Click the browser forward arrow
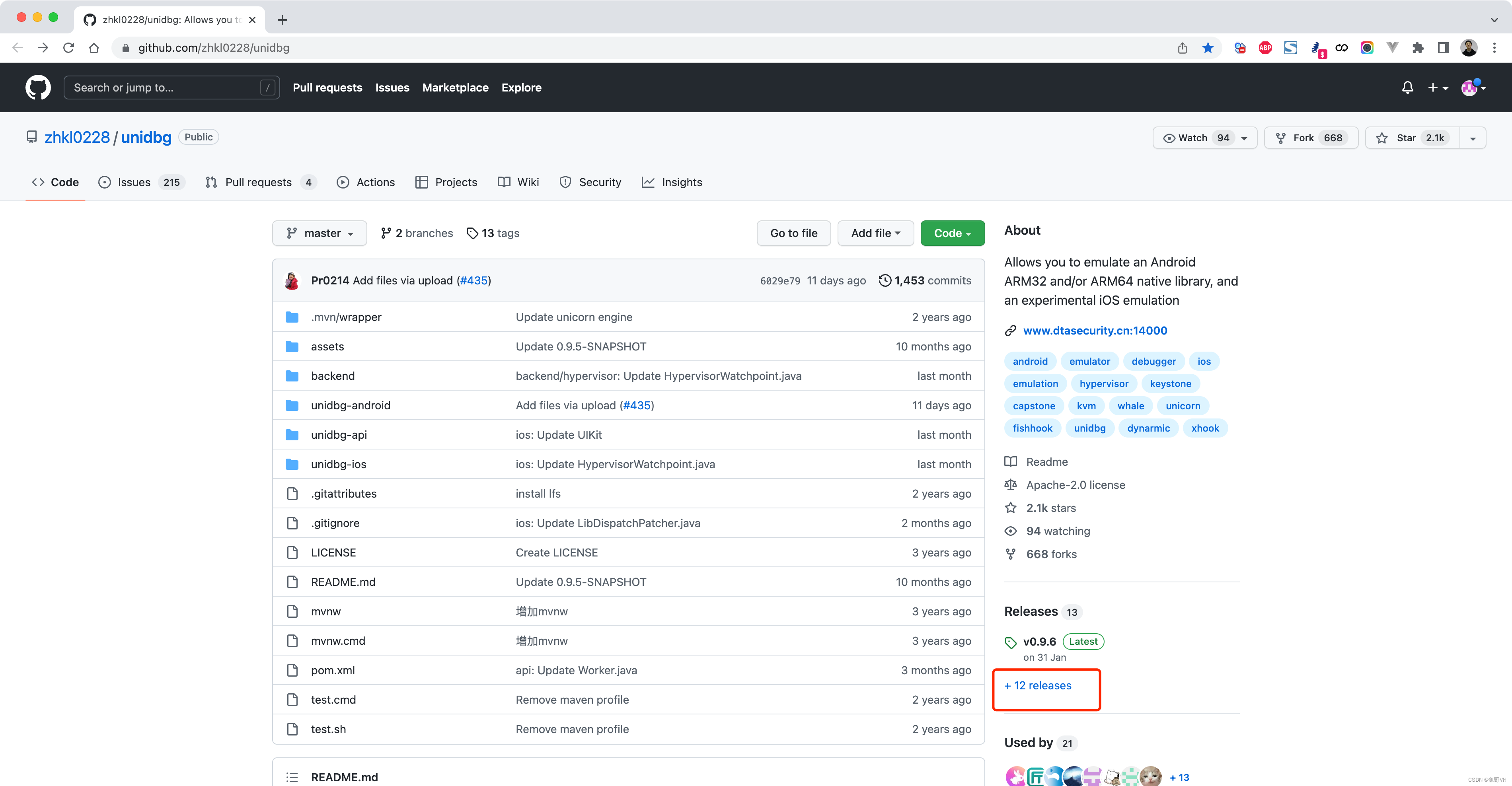This screenshot has height=786, width=1512. [43, 47]
